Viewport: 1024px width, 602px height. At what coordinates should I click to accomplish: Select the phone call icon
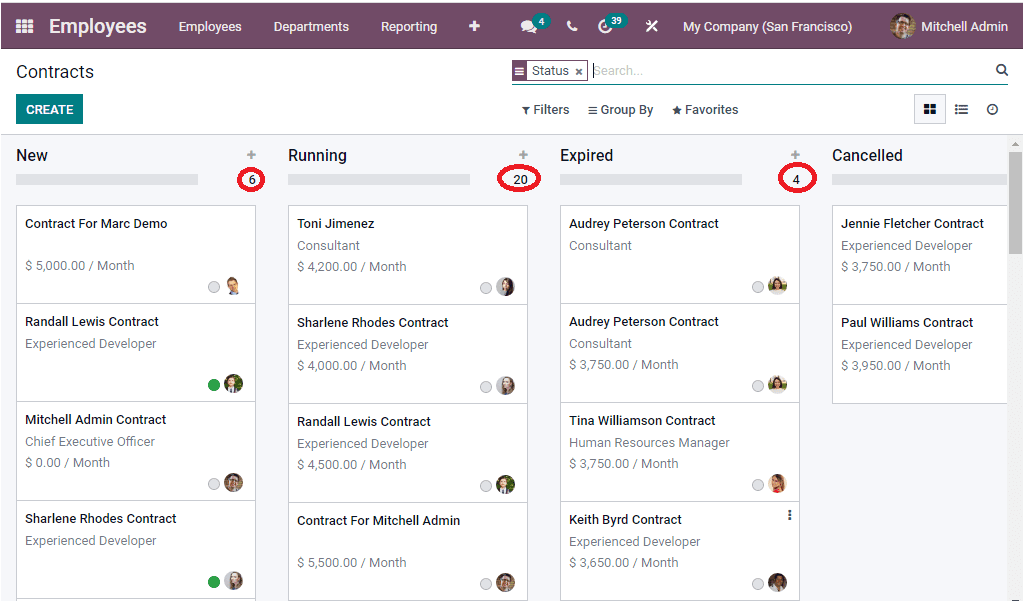point(571,26)
